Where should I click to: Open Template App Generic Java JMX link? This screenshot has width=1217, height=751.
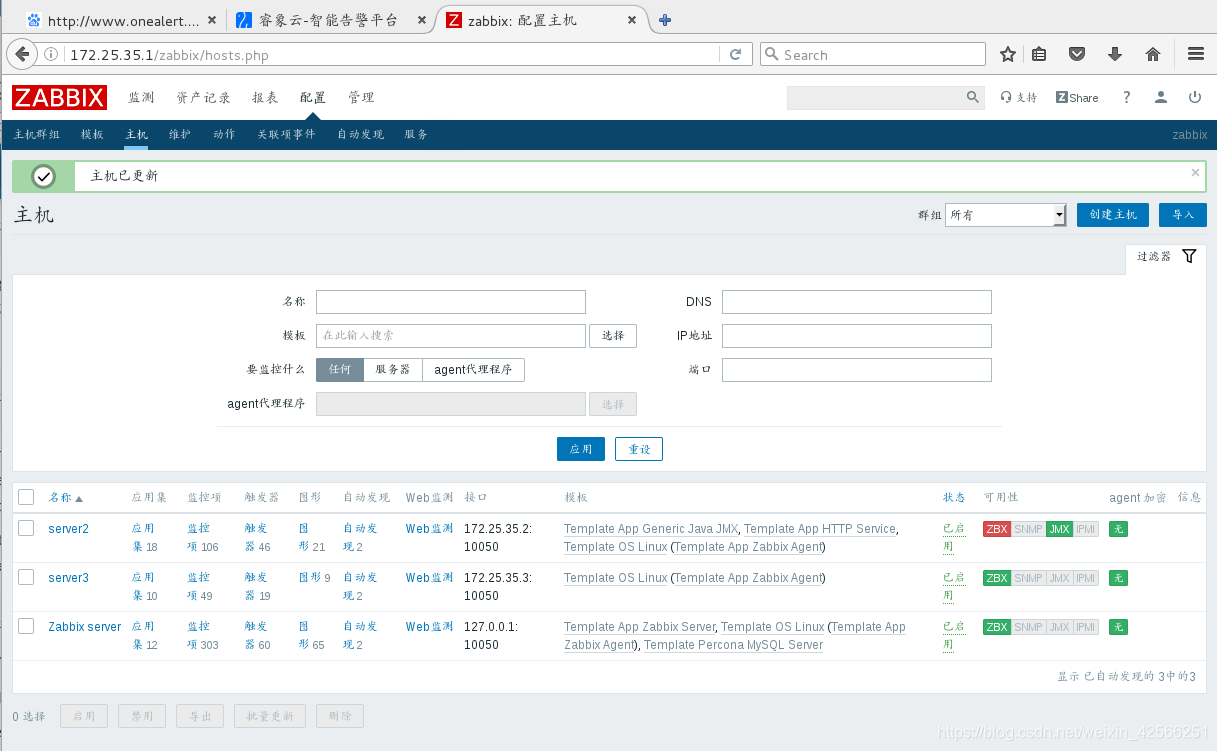[651, 529]
